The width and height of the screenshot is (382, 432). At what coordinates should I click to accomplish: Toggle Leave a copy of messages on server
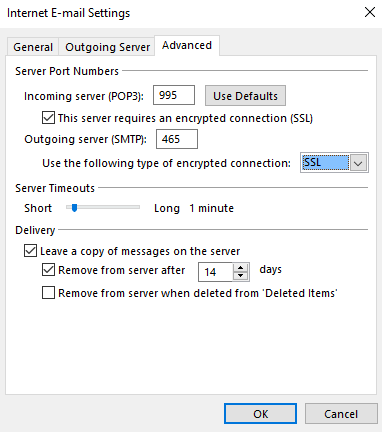[x=30, y=251]
